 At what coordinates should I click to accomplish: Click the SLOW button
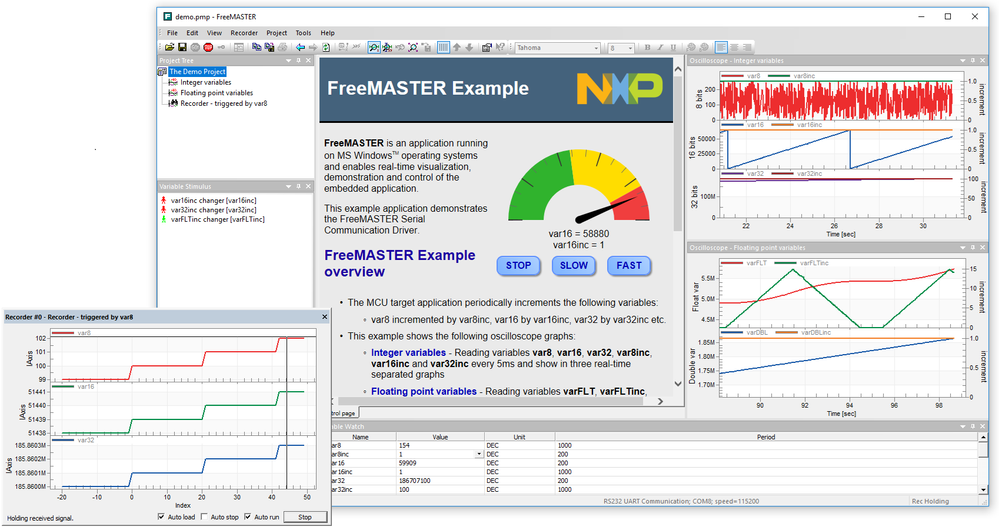pos(574,266)
